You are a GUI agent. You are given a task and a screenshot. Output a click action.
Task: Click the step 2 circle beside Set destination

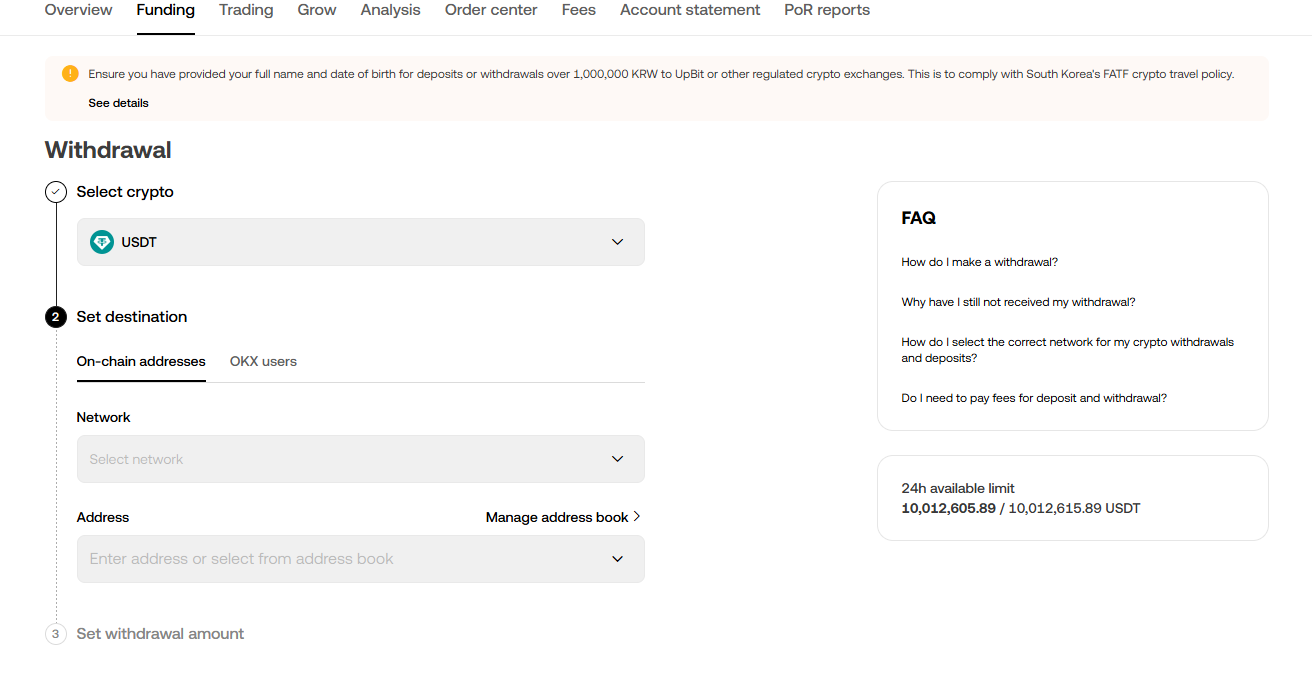[x=56, y=317]
